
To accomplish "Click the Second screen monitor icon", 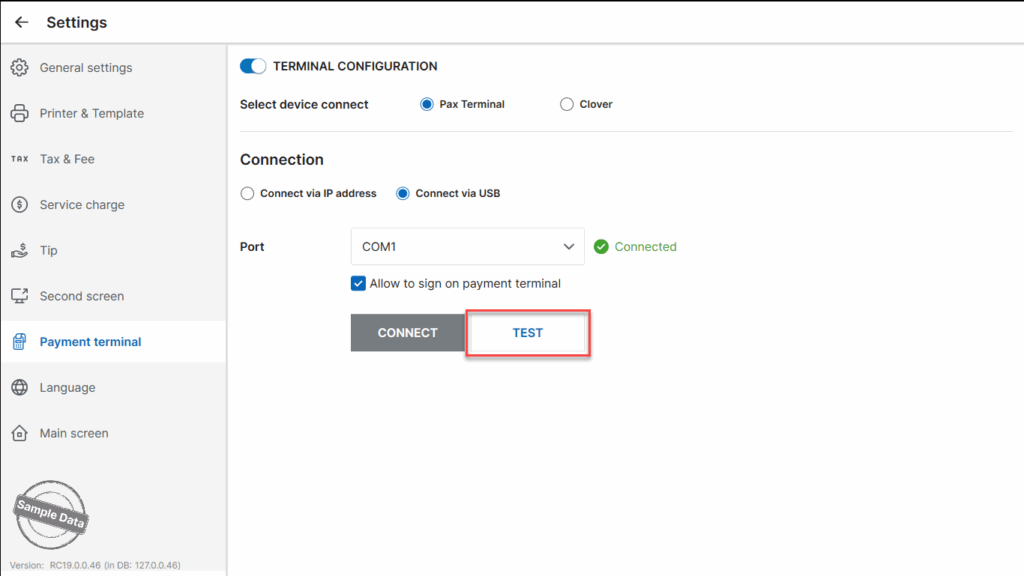I will pyautogui.click(x=20, y=296).
